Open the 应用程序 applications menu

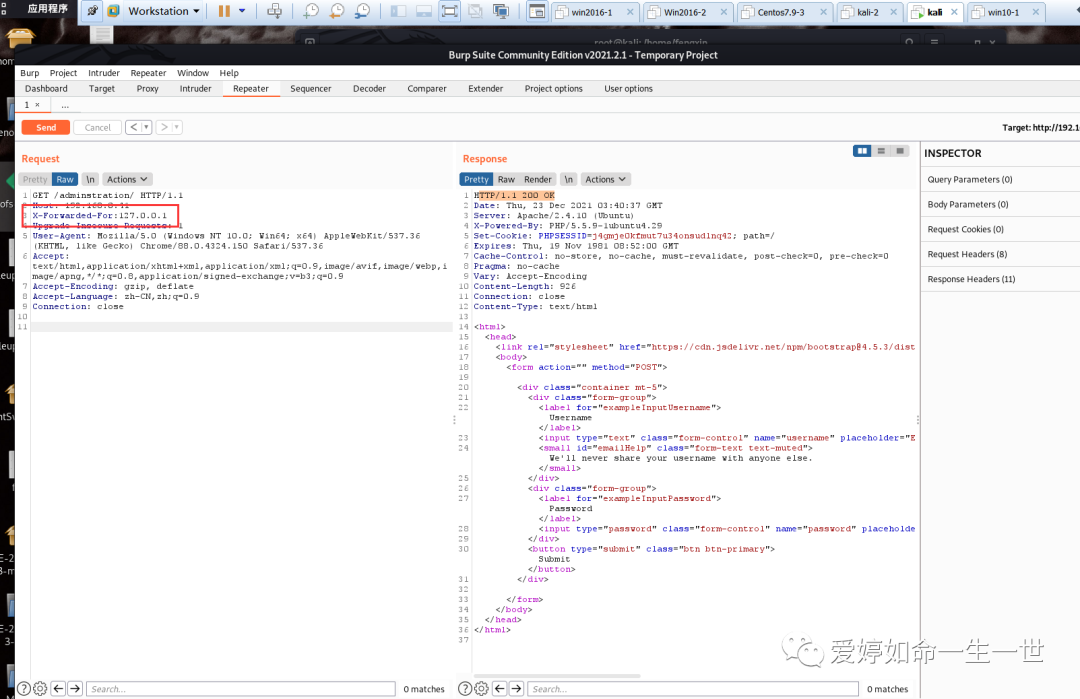click(x=48, y=9)
